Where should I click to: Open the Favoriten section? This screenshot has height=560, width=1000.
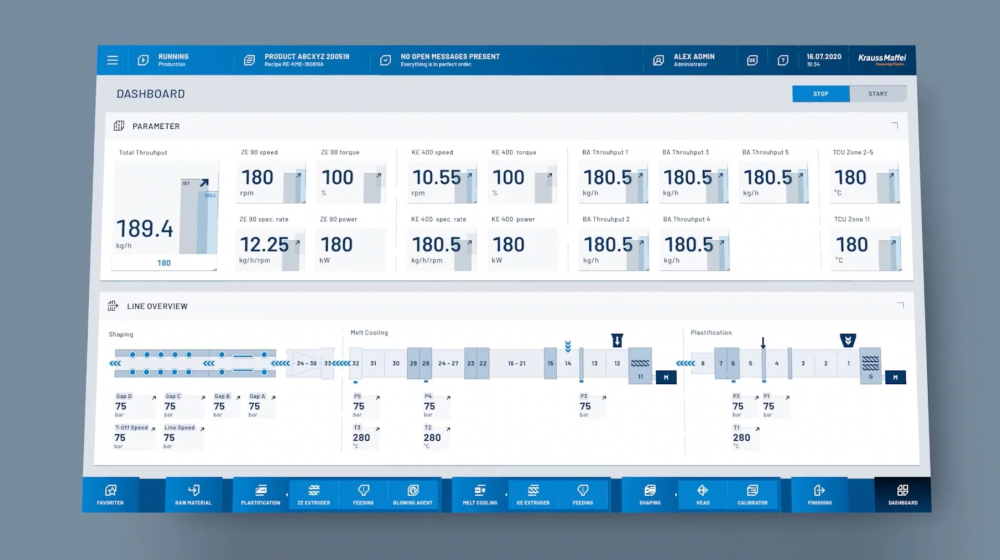(x=110, y=494)
